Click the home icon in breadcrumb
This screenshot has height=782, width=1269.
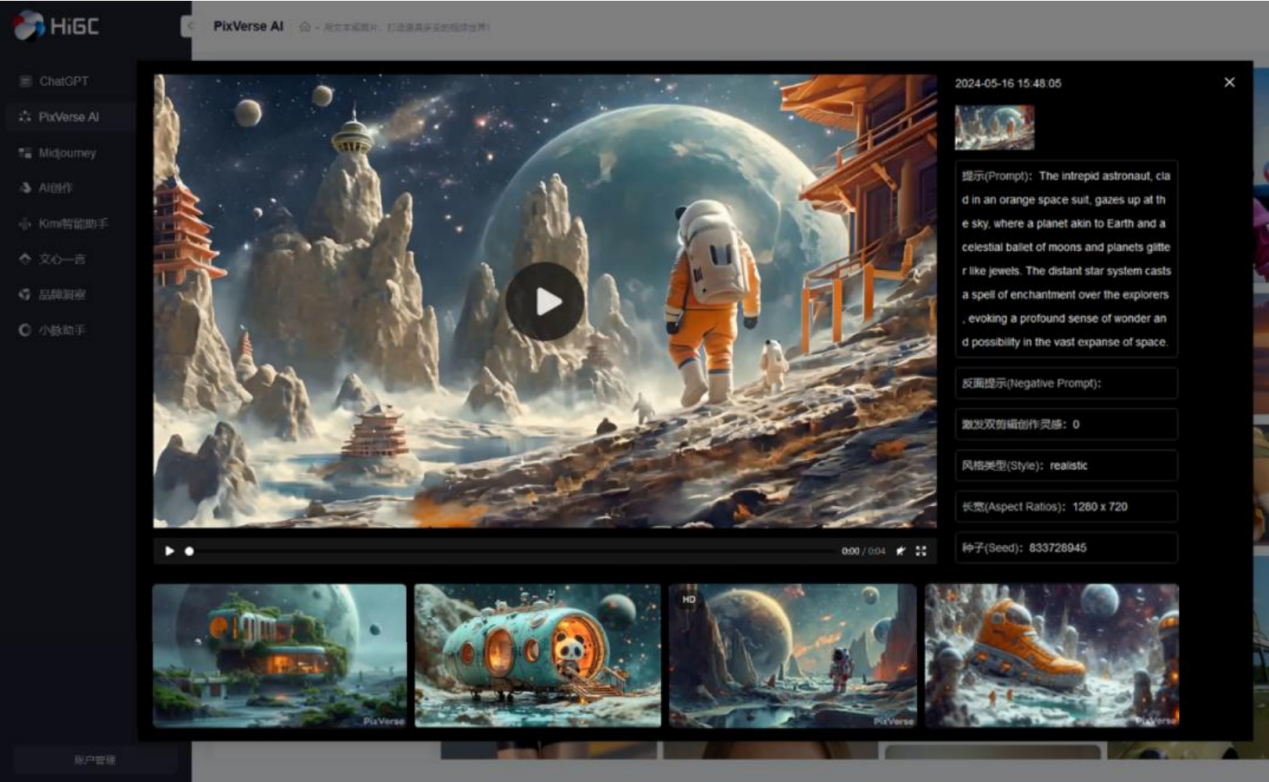pyautogui.click(x=305, y=27)
